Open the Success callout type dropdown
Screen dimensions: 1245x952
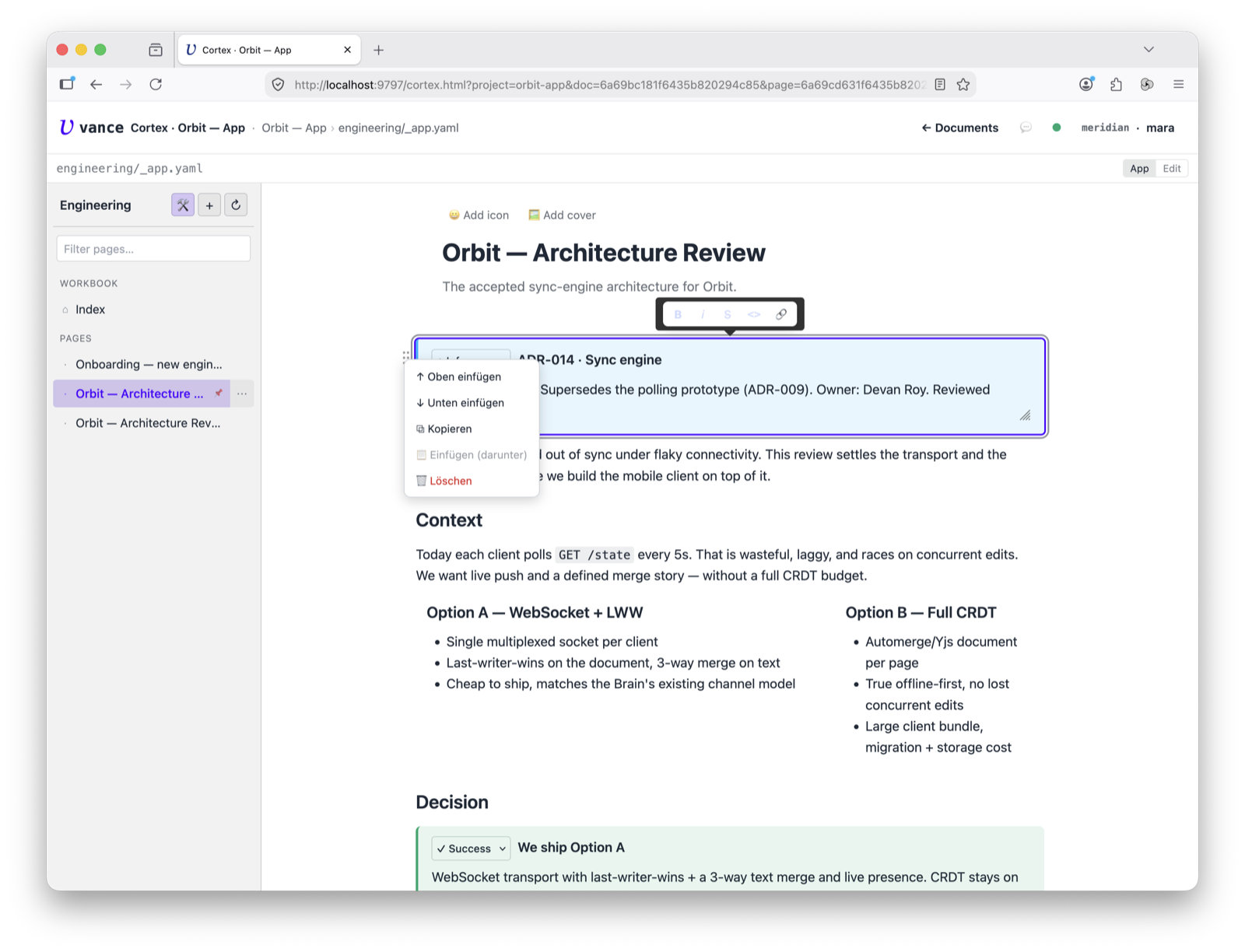tap(471, 849)
